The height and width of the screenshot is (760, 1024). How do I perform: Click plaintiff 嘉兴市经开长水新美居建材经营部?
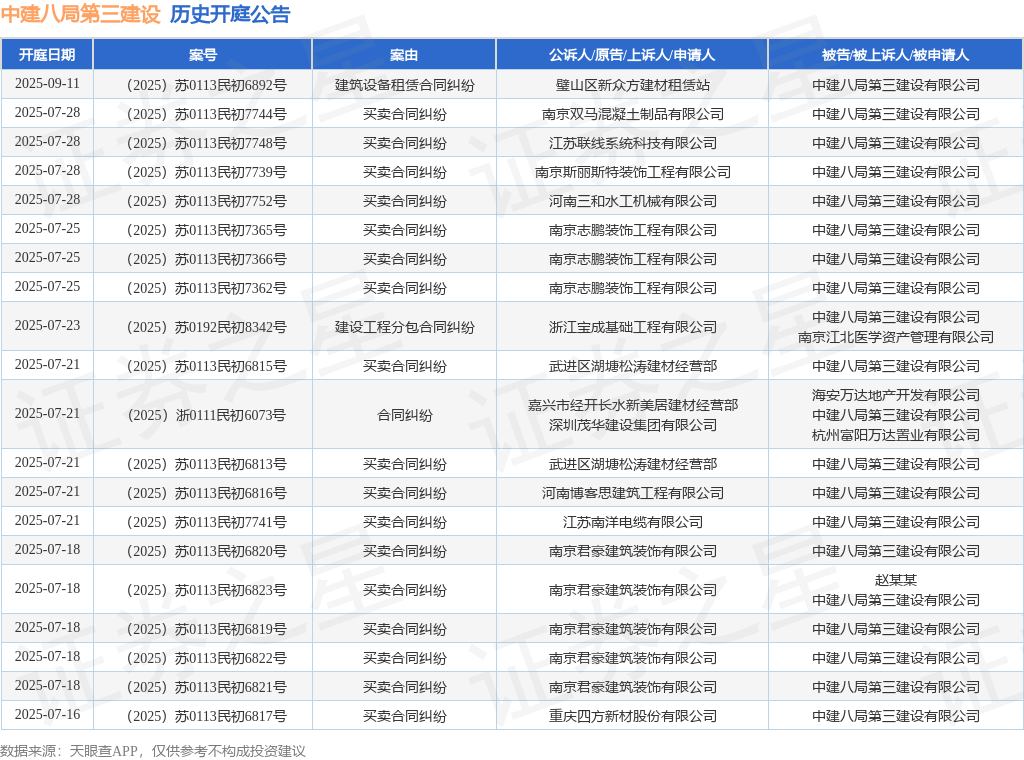(x=632, y=405)
